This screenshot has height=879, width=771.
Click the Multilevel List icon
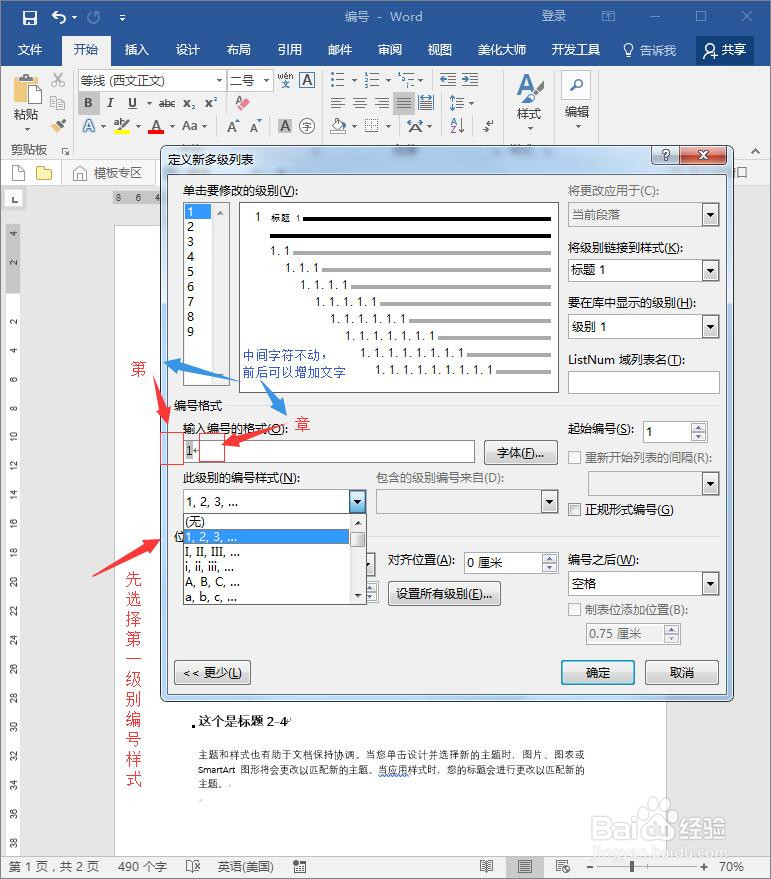(406, 80)
